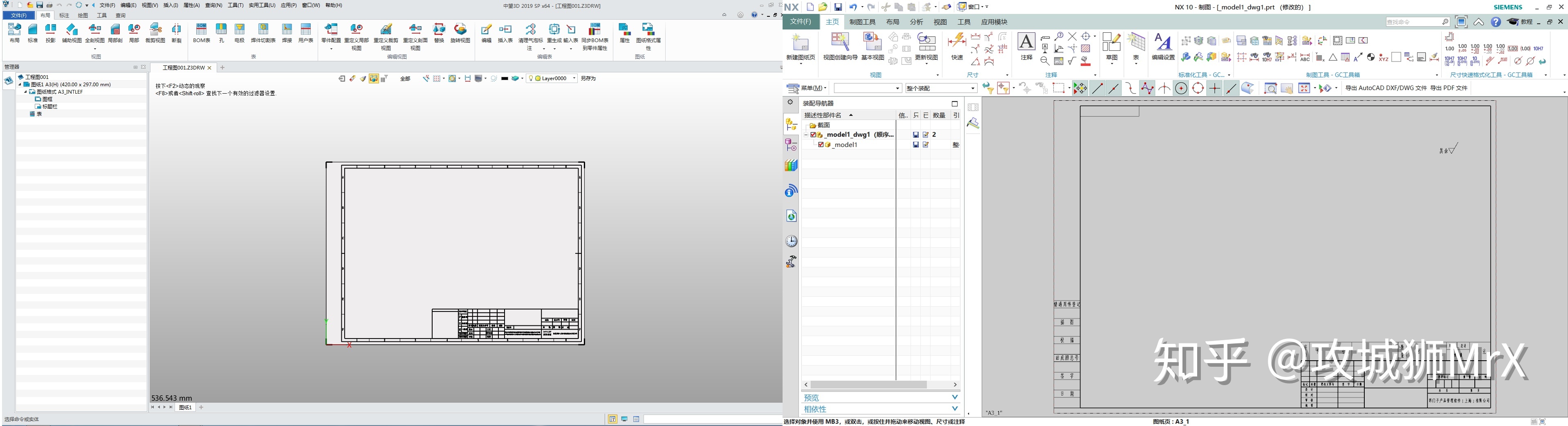
Task: Select the 快速 rapid dimension tool in NX
Action: pyautogui.click(x=957, y=46)
